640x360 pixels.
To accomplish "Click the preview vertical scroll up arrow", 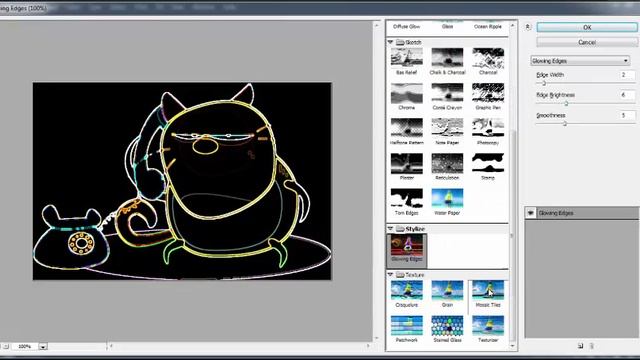I will click(376, 26).
